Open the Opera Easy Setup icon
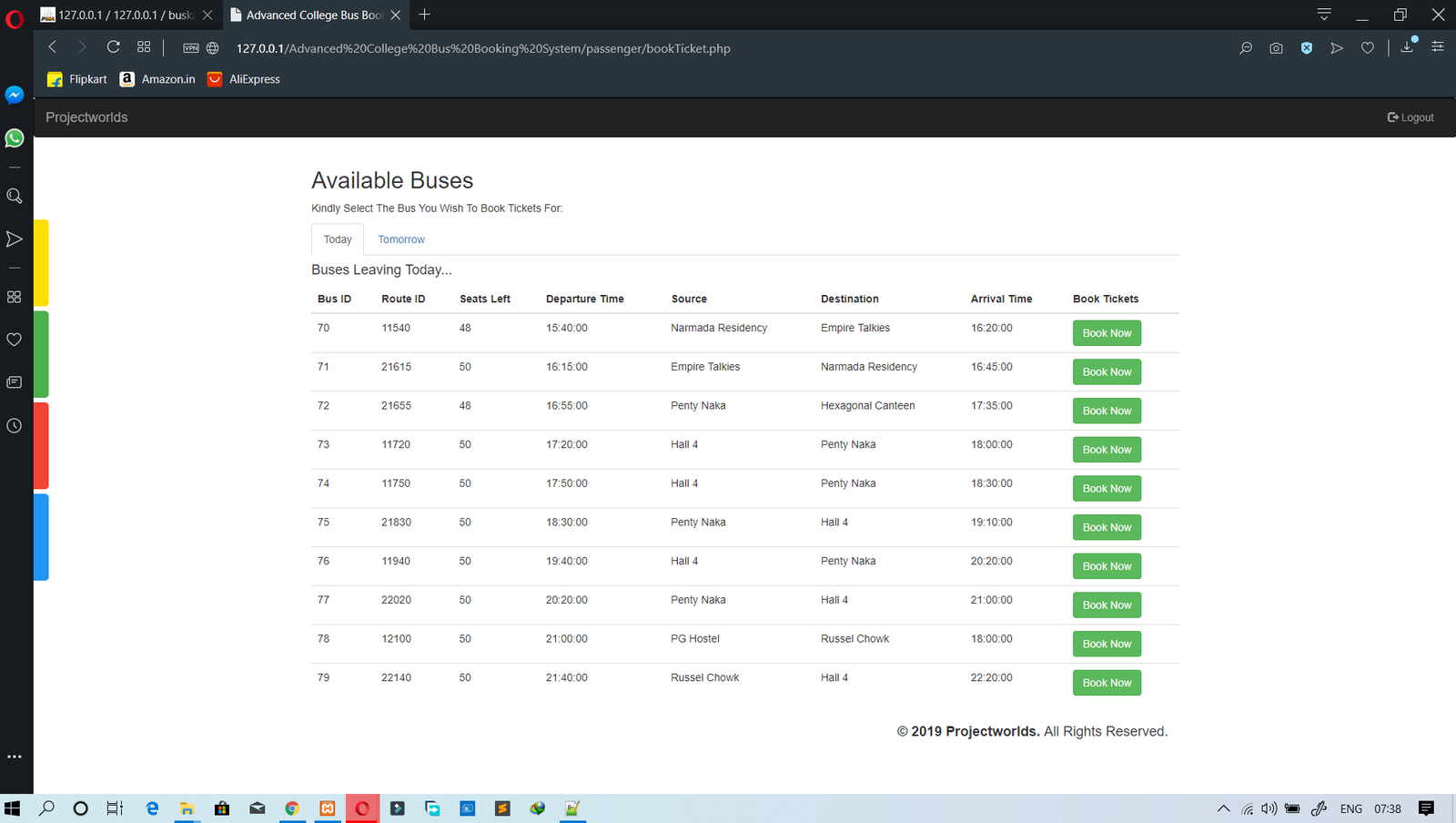The height and width of the screenshot is (823, 1456). pyautogui.click(x=1438, y=47)
